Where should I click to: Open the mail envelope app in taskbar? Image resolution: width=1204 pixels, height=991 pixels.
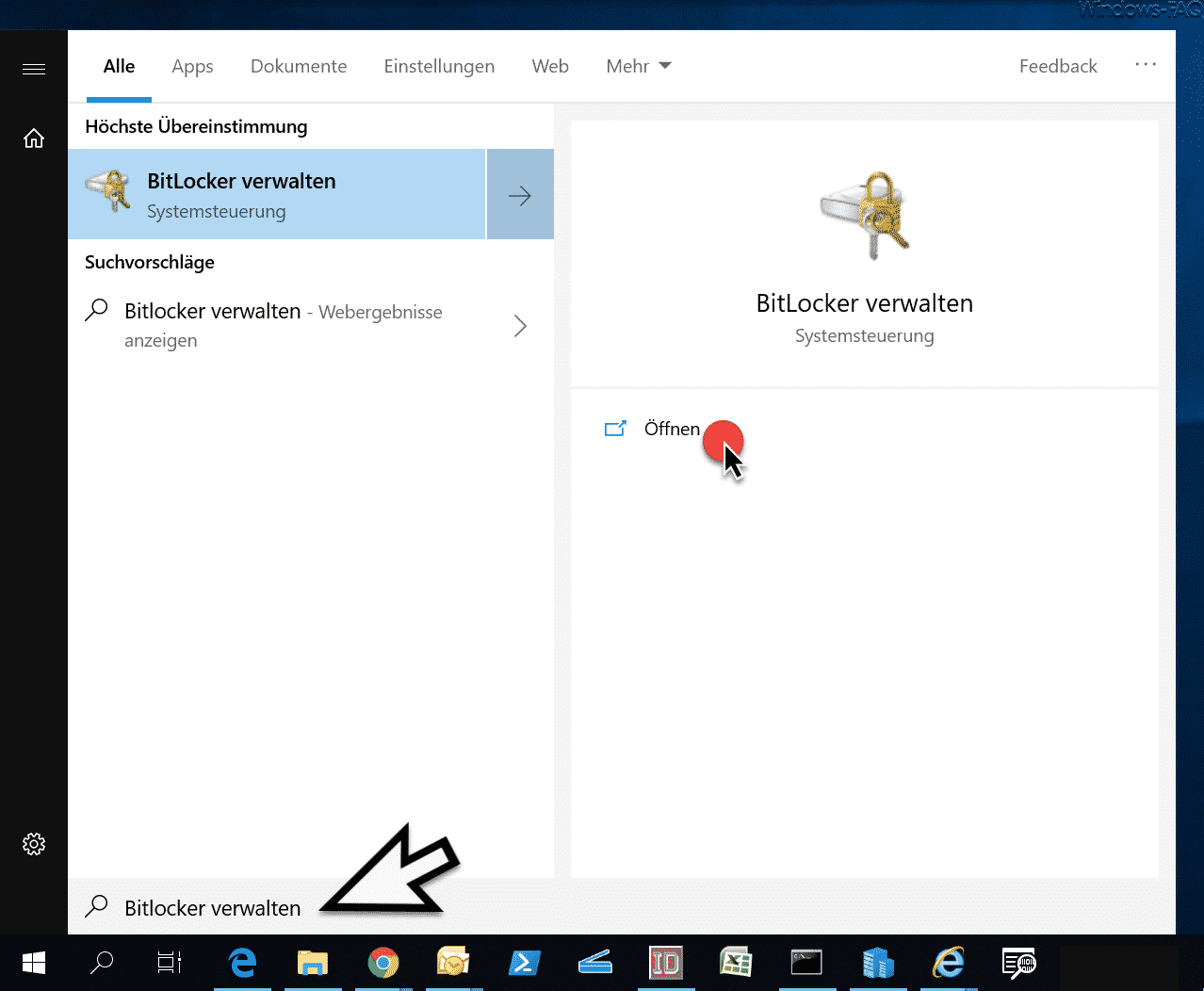point(453,963)
